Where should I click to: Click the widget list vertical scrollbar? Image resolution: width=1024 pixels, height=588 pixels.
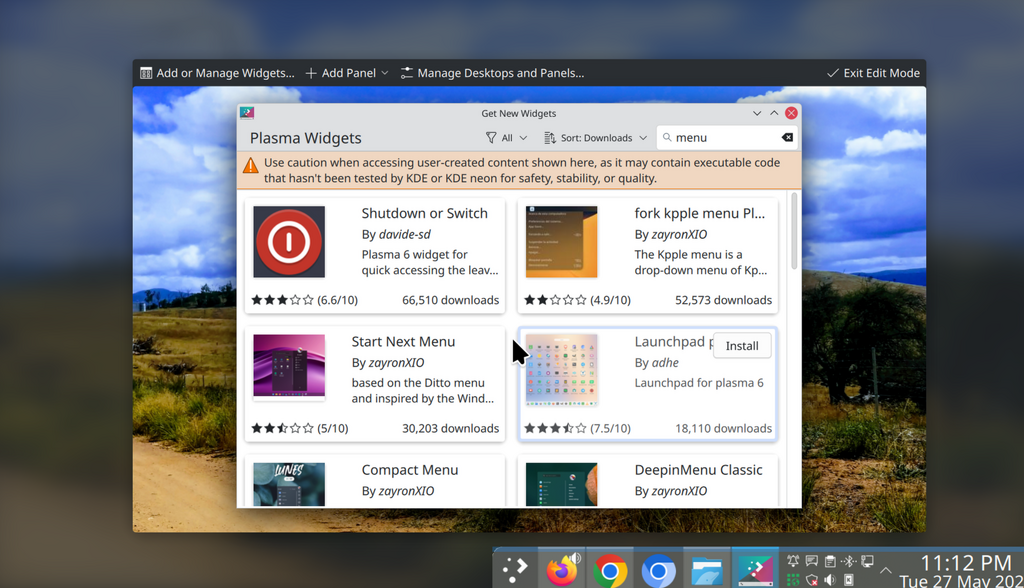click(794, 231)
